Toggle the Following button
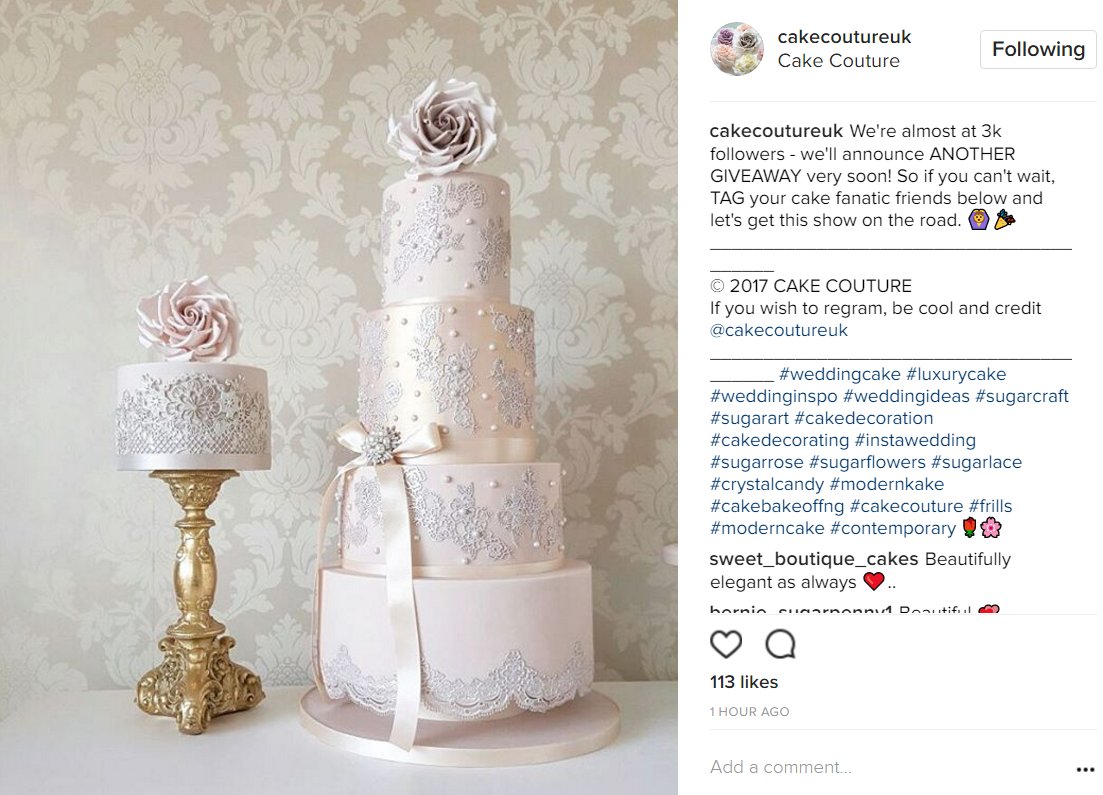This screenshot has width=1103, height=795. pos(1038,49)
